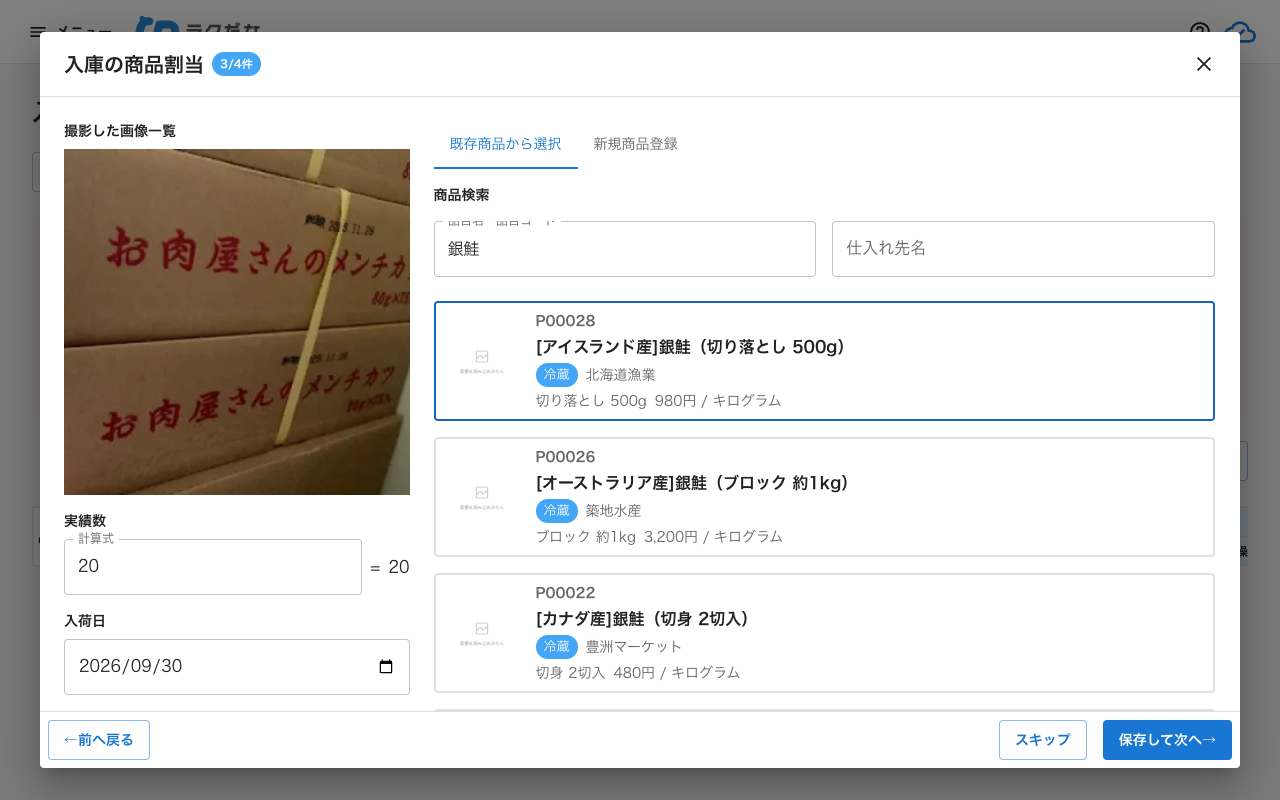Click the 入荷日 date field
Image resolution: width=1280 pixels, height=800 pixels.
(x=237, y=667)
